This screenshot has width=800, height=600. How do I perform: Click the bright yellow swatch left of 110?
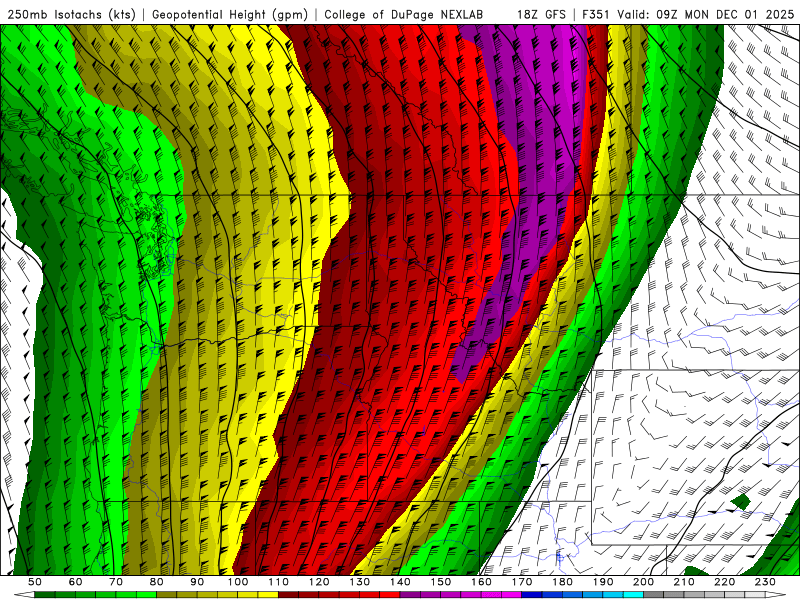[x=268, y=595]
